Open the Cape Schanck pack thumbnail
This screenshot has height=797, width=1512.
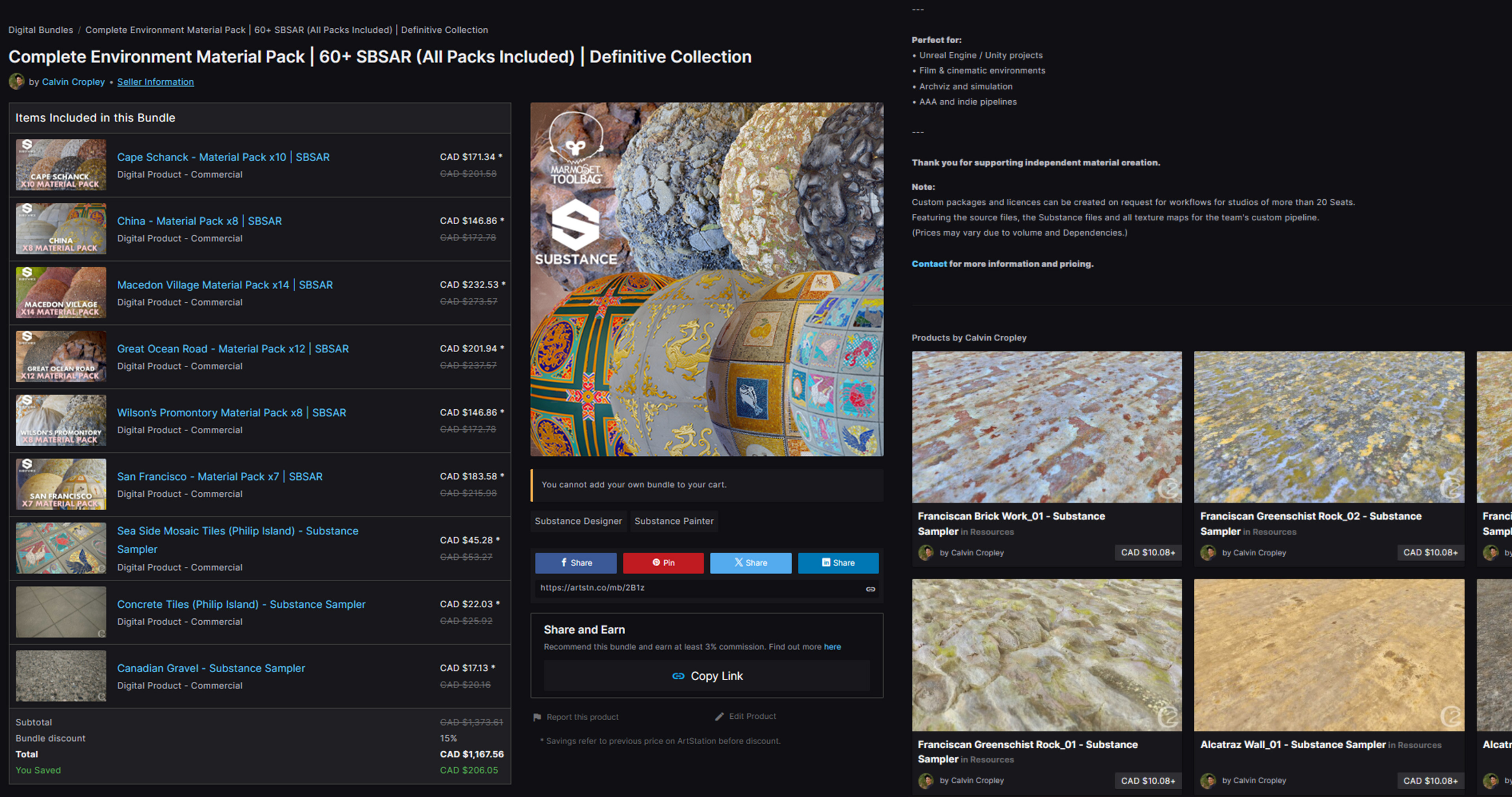tap(61, 165)
